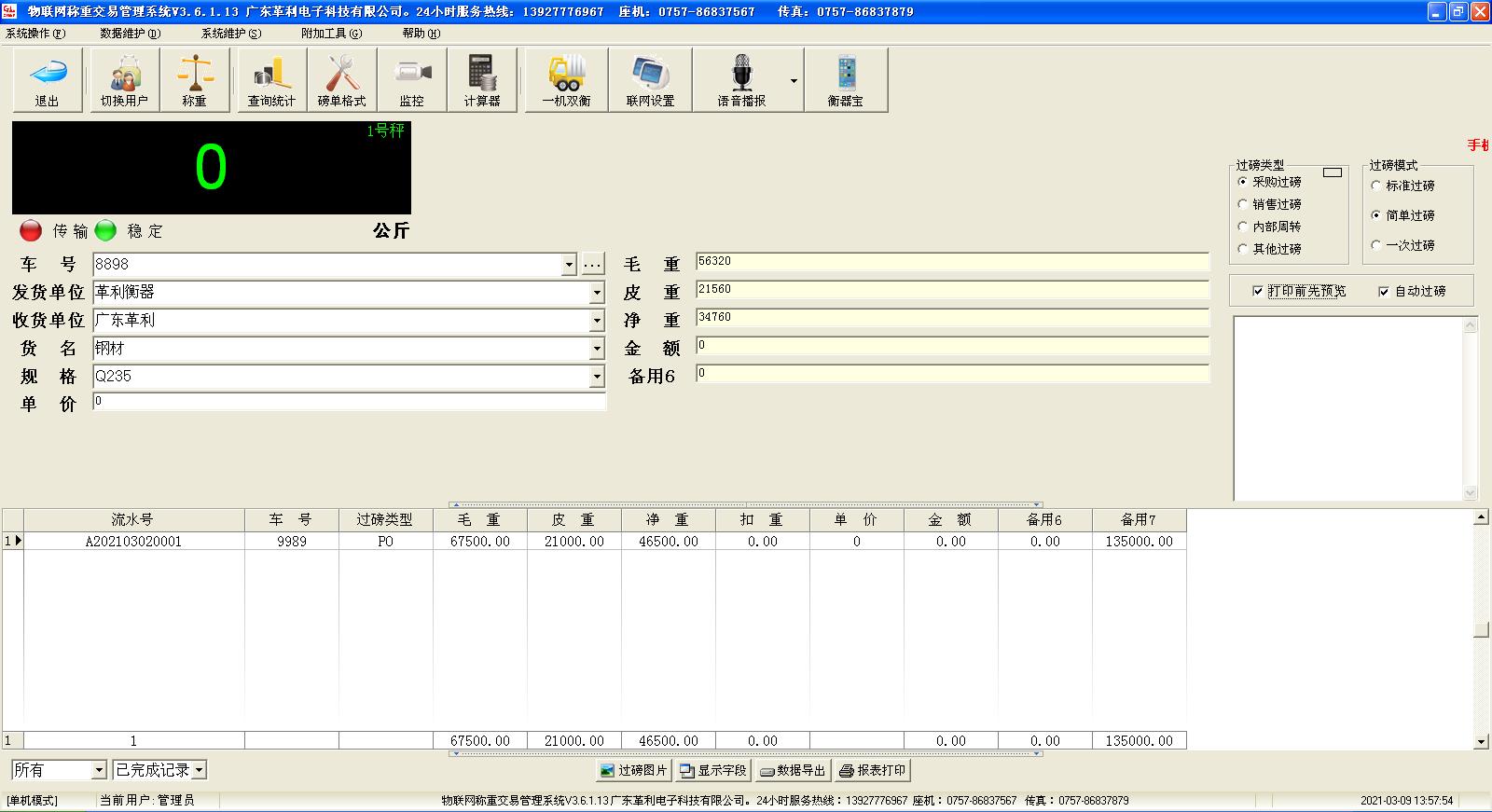Click the 过磅类型 column header
The image size is (1492, 812).
pos(385,519)
